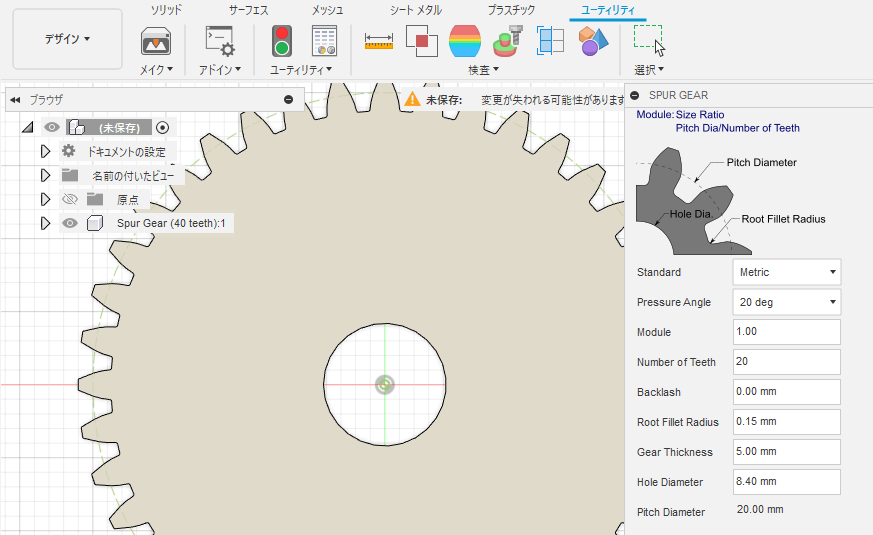Click the Module value field
873x535 pixels.
click(x=786, y=332)
